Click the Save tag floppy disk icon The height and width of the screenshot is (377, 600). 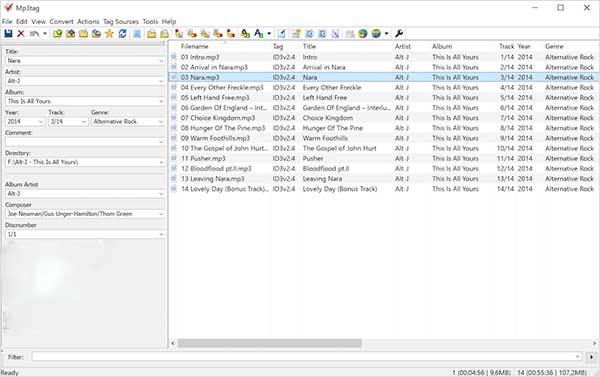click(8, 34)
